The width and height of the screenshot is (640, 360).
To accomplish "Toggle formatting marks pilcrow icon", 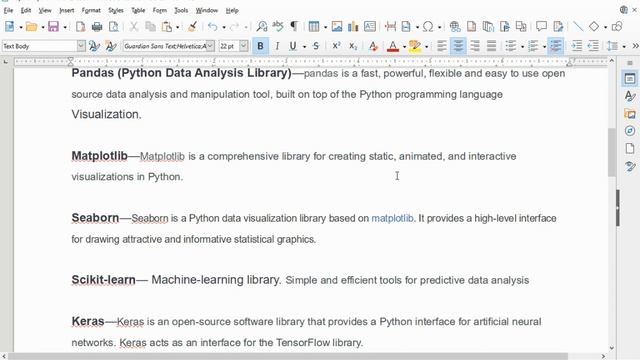I will coord(293,27).
